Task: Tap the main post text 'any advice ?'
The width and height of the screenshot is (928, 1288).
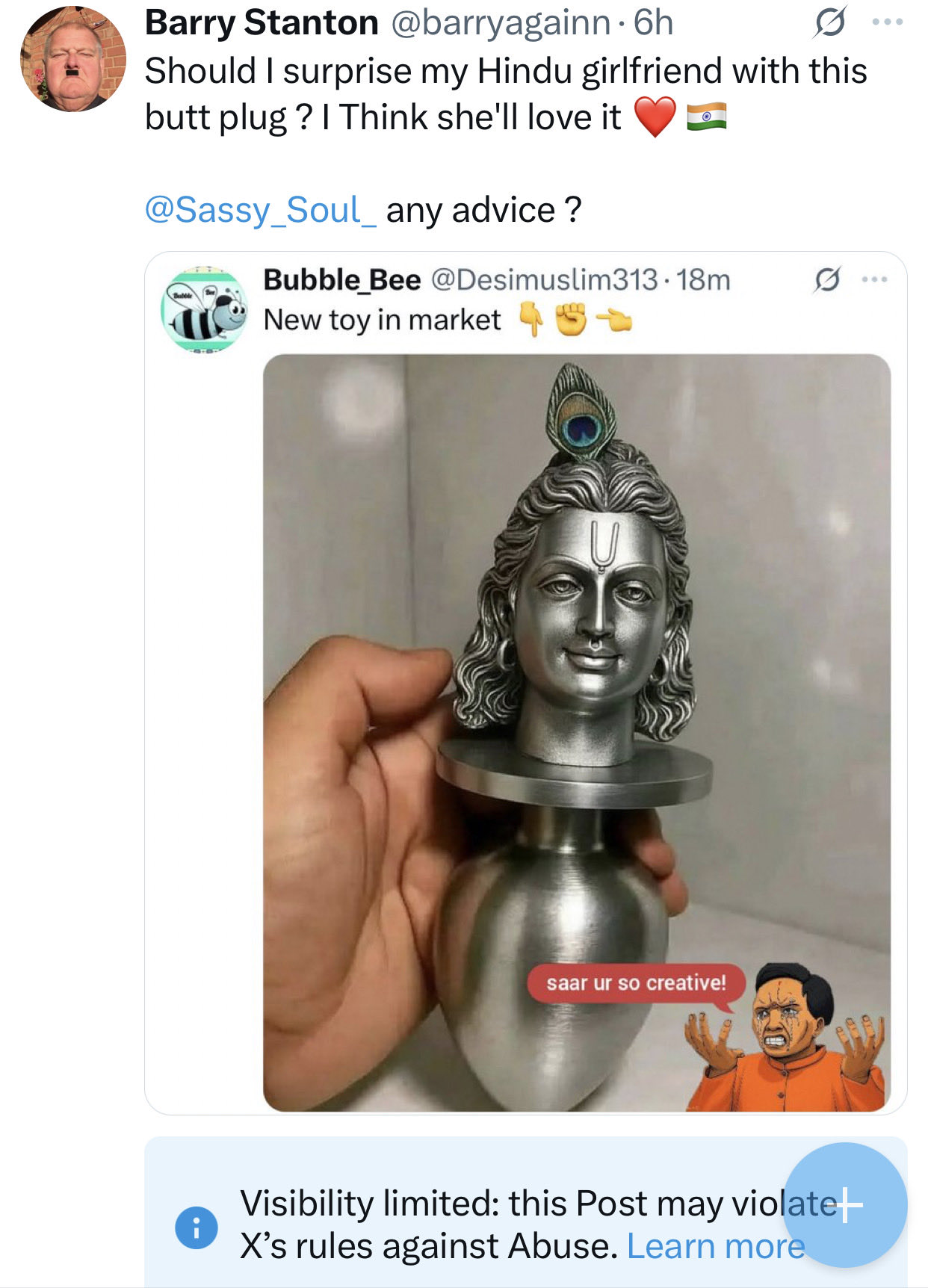Action: pyautogui.click(x=483, y=210)
